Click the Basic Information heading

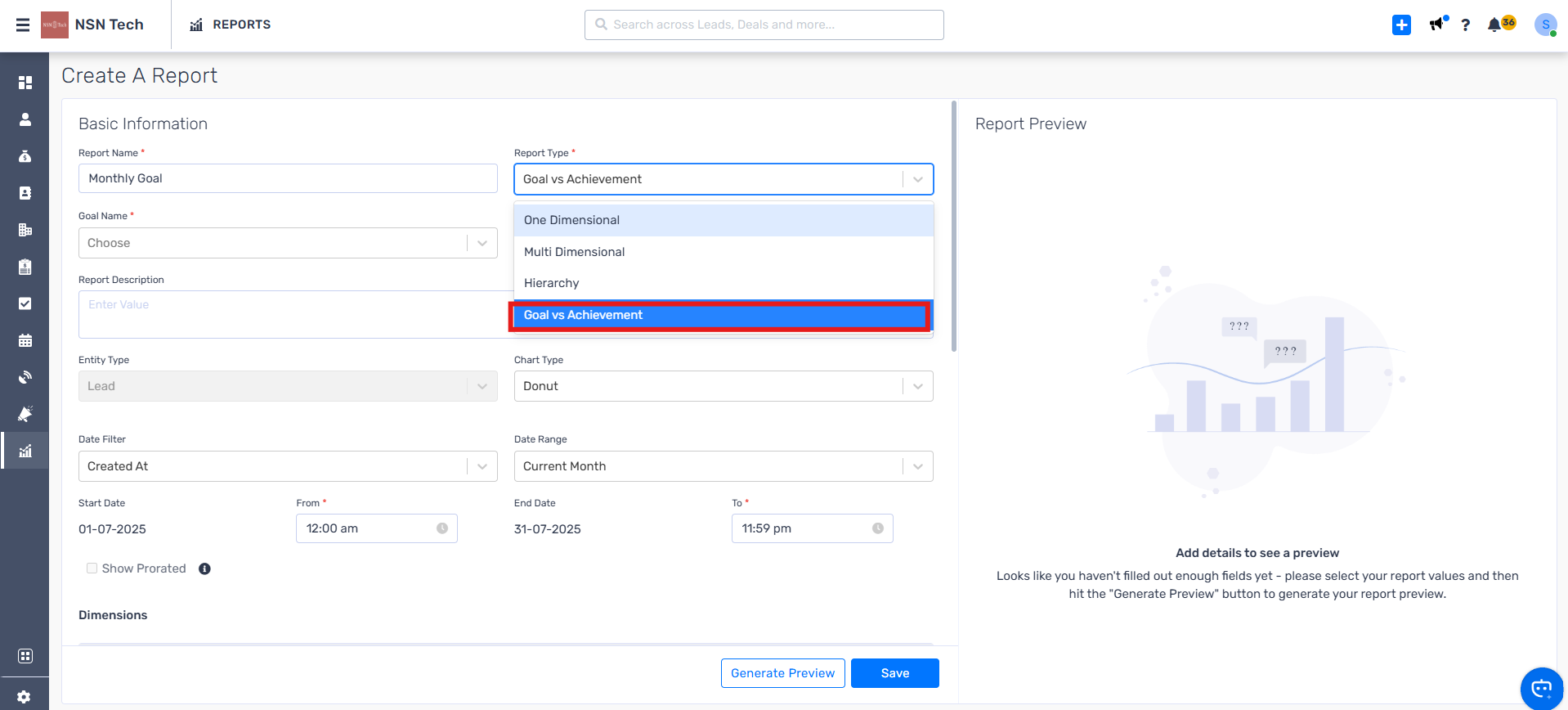(x=143, y=124)
